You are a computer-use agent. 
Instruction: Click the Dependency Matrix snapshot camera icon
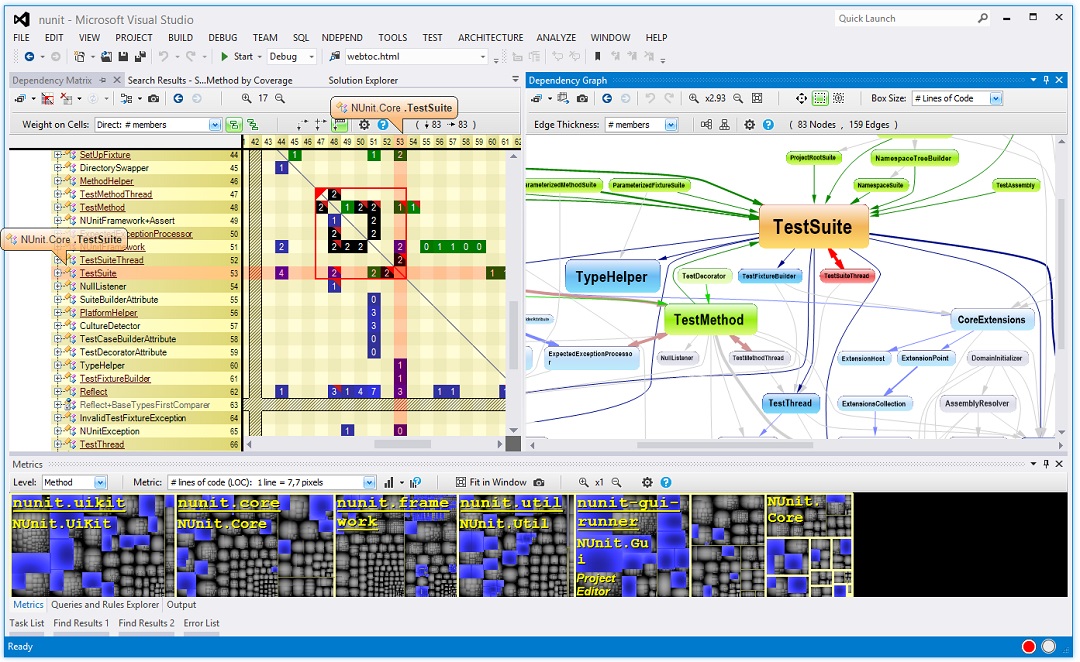[x=153, y=99]
